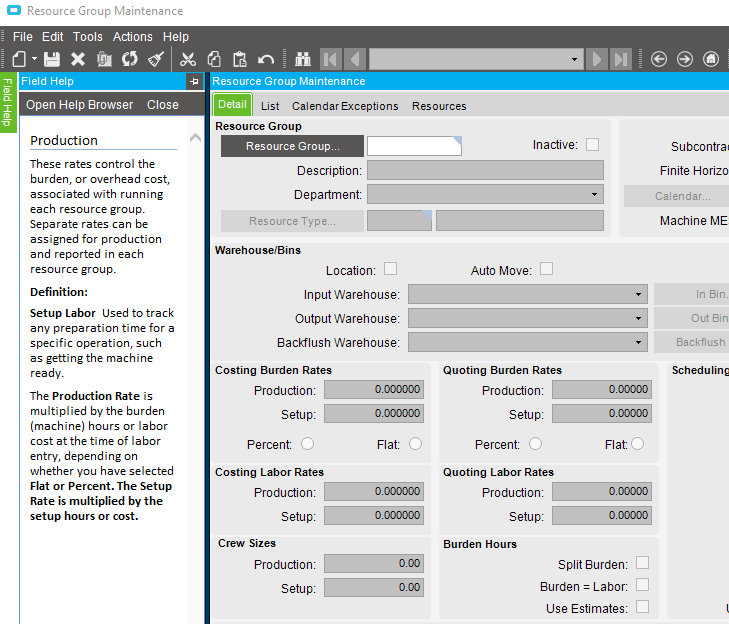Select Costing Burden Rates Flat radio
The height and width of the screenshot is (624, 729).
[416, 444]
